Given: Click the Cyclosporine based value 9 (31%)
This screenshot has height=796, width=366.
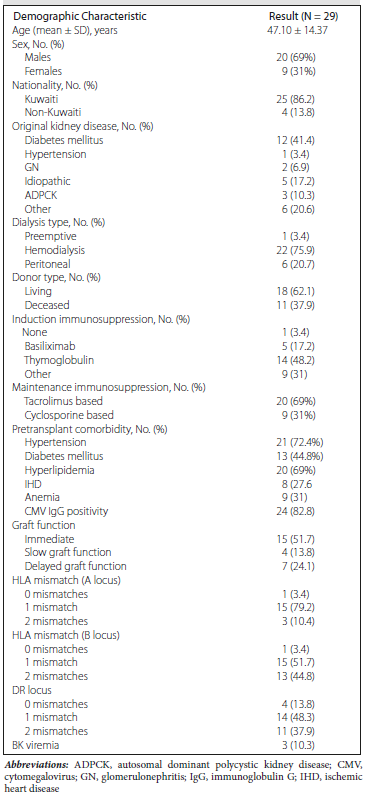Looking at the screenshot, I should [x=304, y=415].
